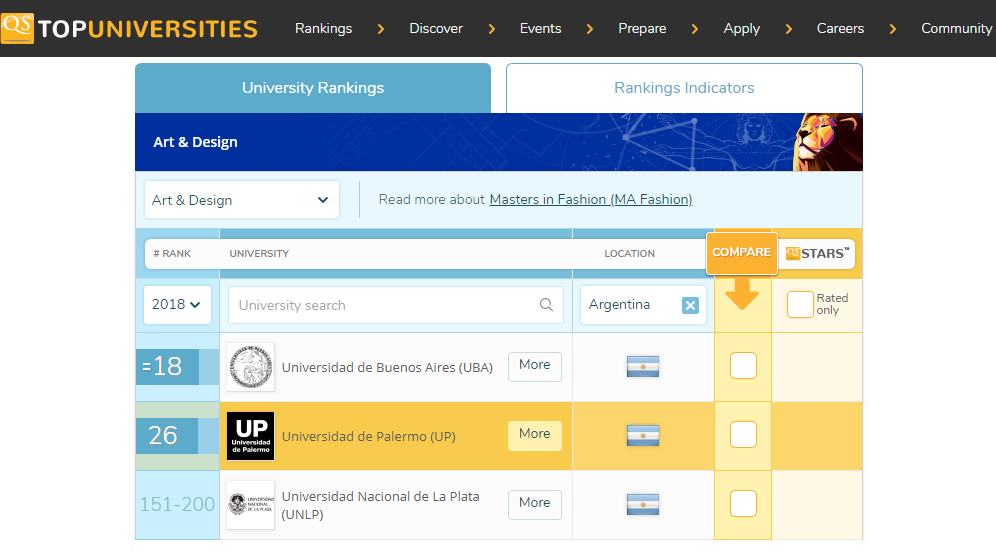Click the chevron after Events
The image size is (996, 551).
(589, 29)
